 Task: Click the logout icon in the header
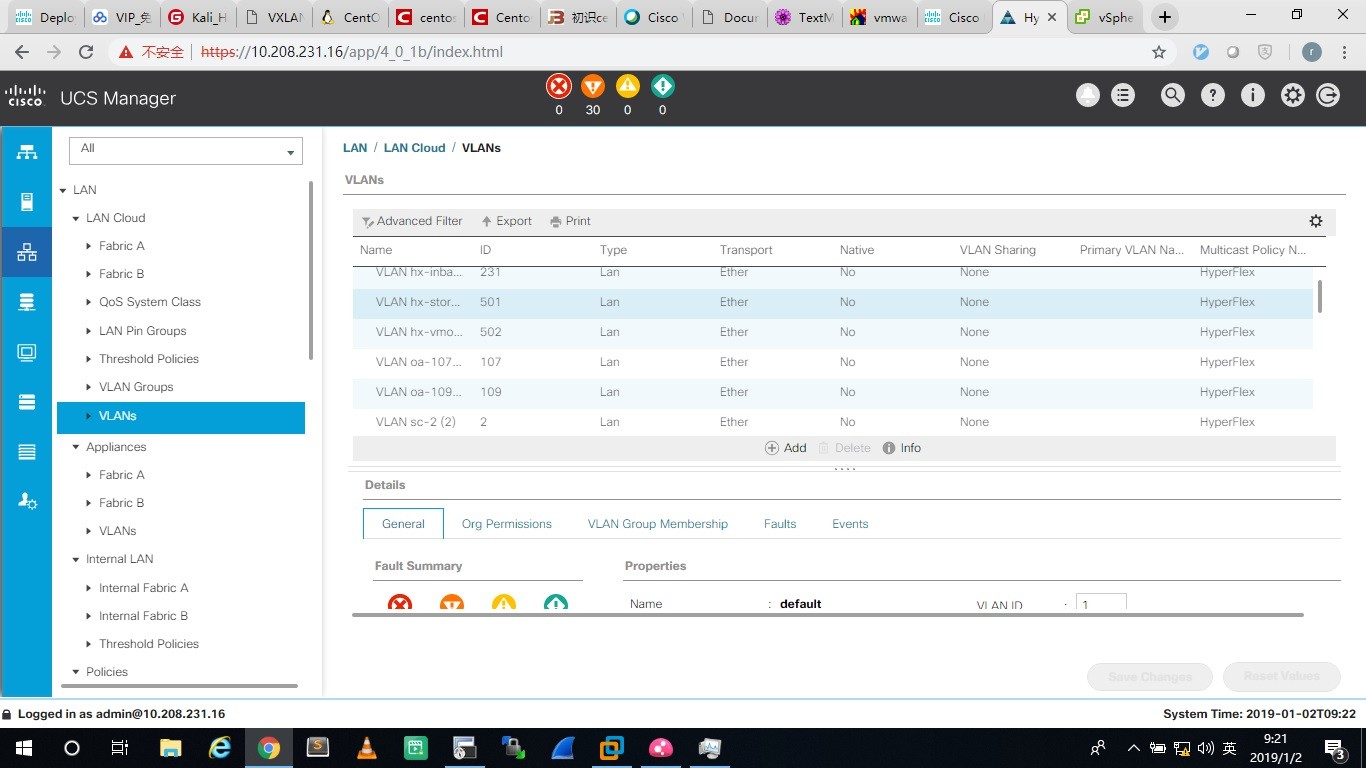tap(1328, 95)
